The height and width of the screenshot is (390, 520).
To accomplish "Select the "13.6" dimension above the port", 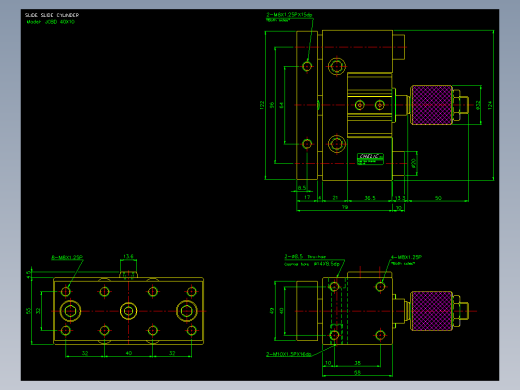I will coord(128,256).
